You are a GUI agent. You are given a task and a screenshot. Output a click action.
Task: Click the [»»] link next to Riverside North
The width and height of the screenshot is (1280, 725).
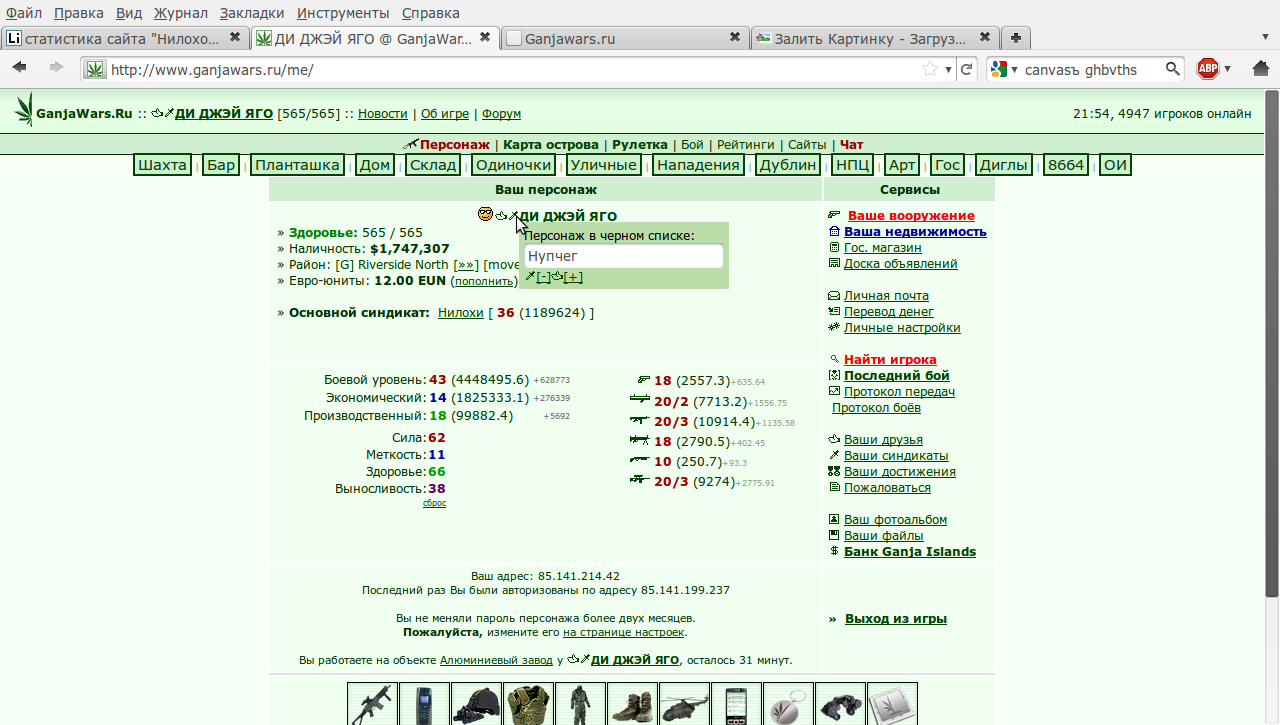(x=465, y=265)
